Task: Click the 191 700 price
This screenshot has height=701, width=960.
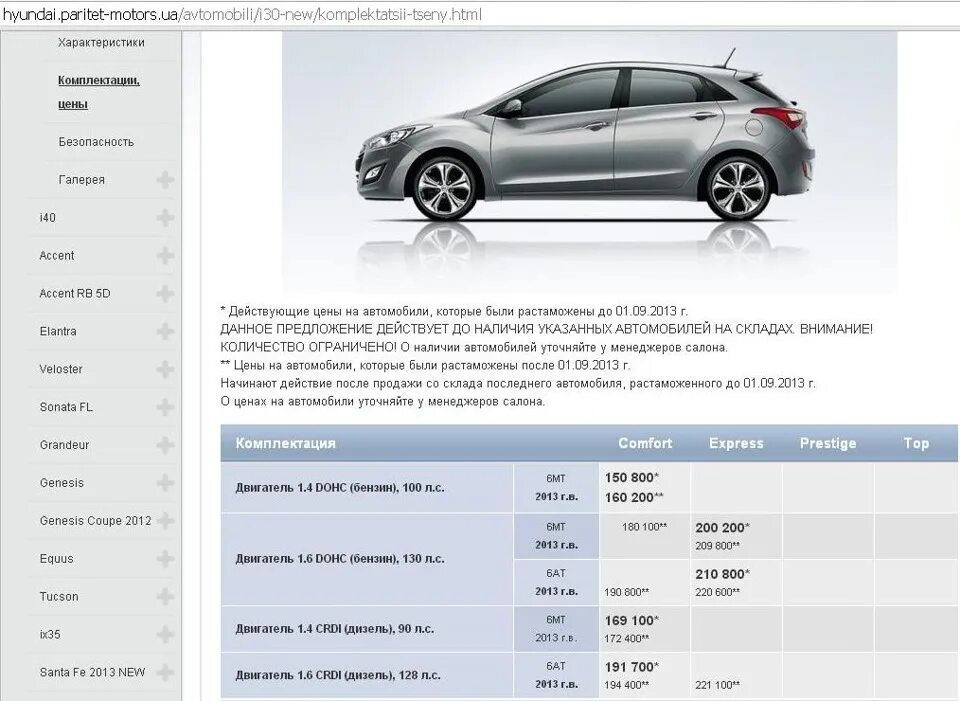Action: [632, 667]
